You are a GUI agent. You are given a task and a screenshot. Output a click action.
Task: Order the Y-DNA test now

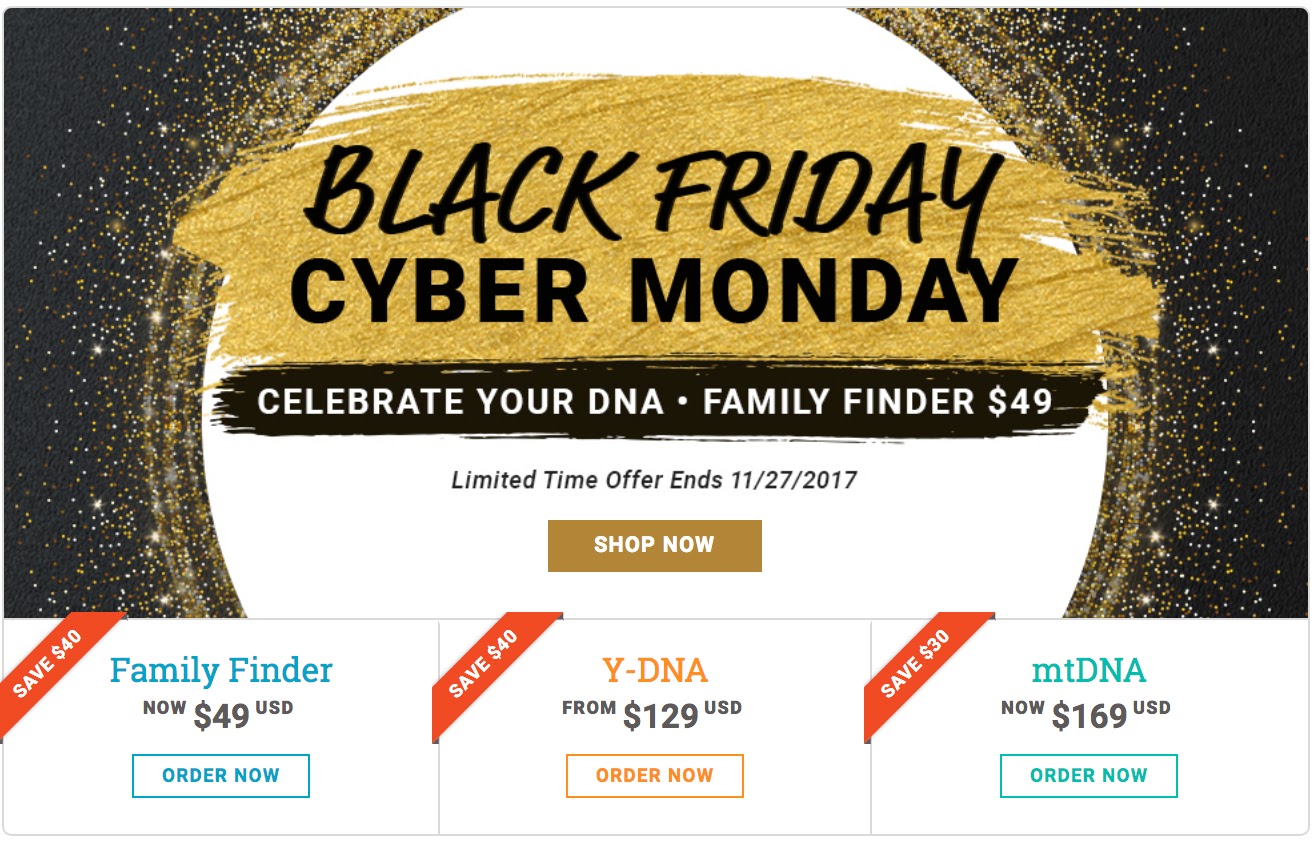coord(655,775)
